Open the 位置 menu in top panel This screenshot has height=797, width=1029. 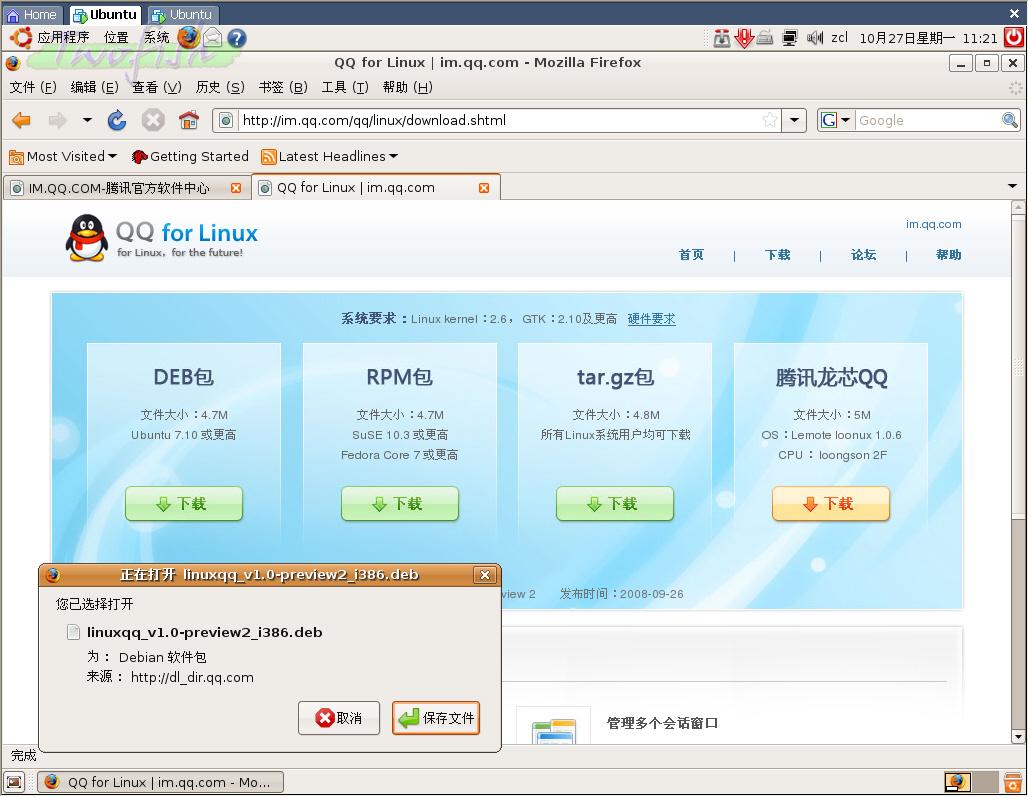116,37
